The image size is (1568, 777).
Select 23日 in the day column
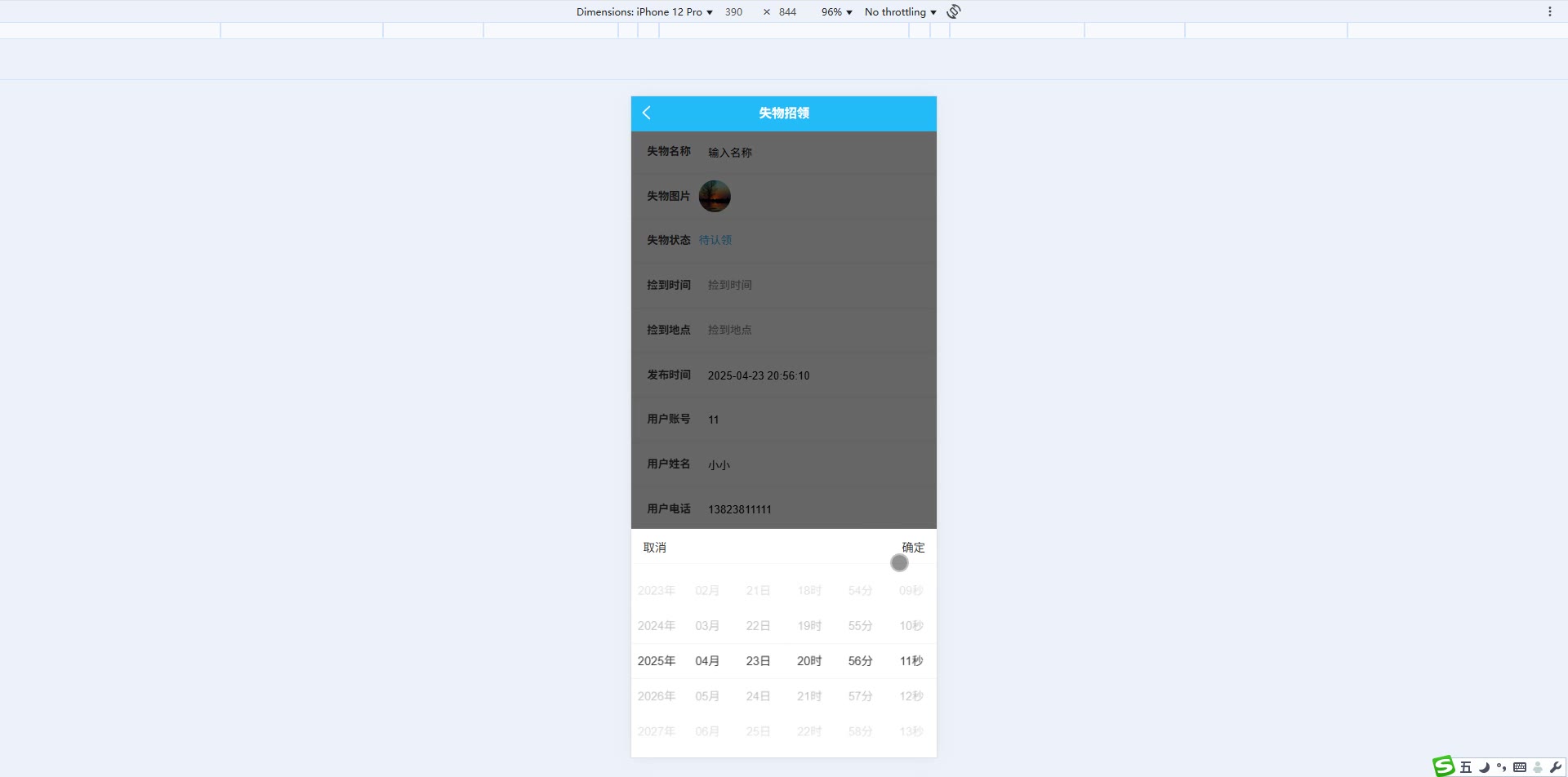coord(758,661)
